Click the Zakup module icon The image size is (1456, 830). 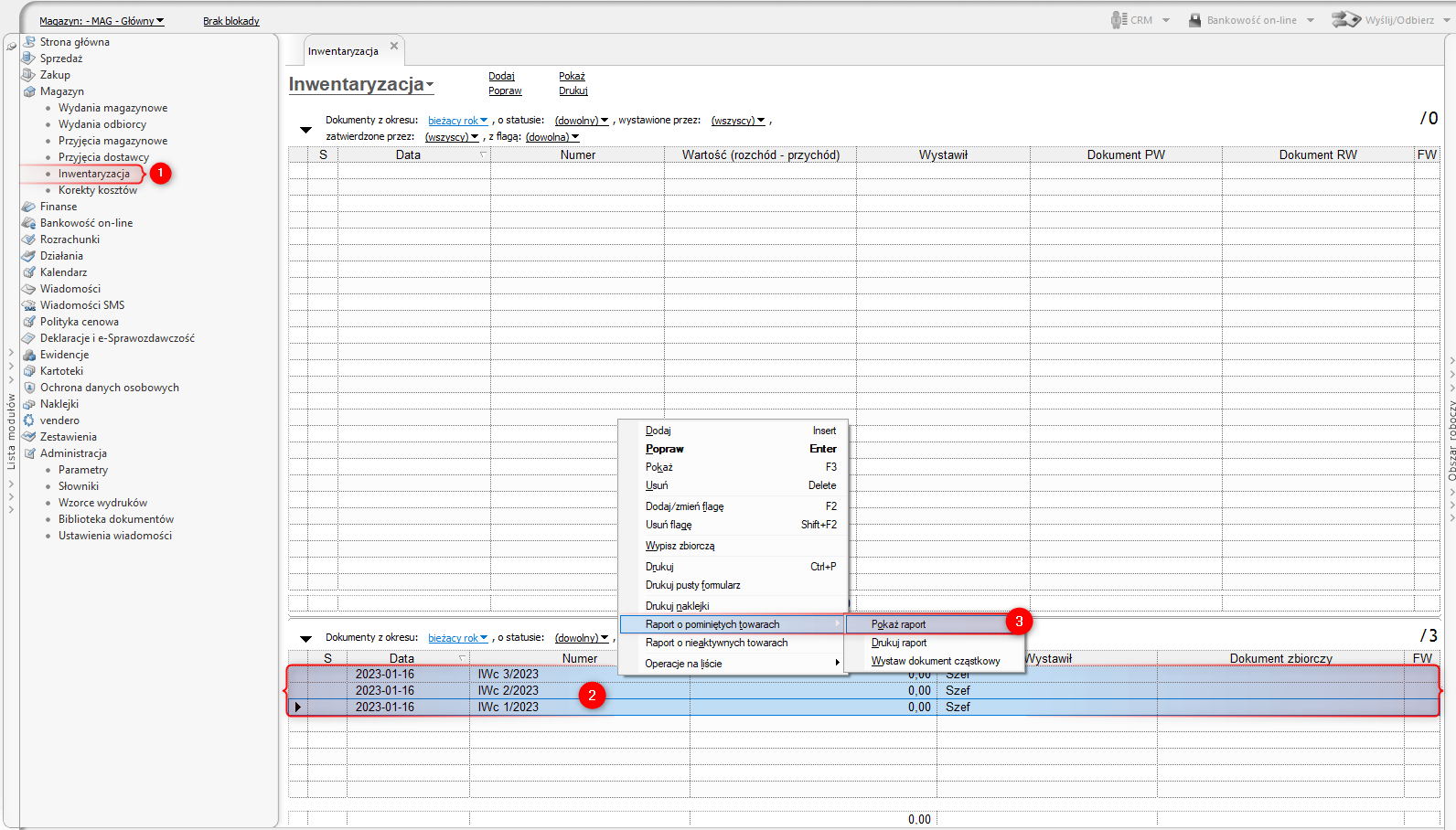point(28,75)
